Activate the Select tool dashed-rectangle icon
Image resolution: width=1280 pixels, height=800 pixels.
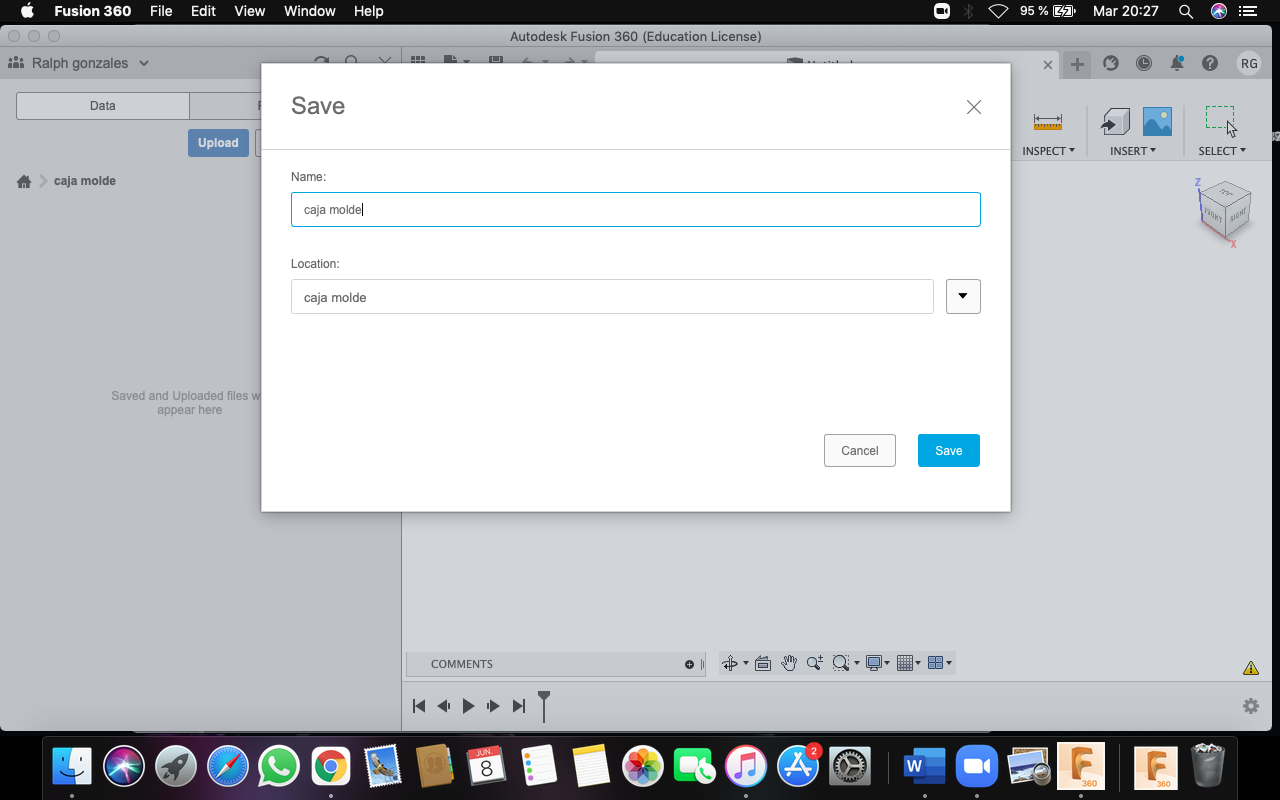coord(1221,121)
